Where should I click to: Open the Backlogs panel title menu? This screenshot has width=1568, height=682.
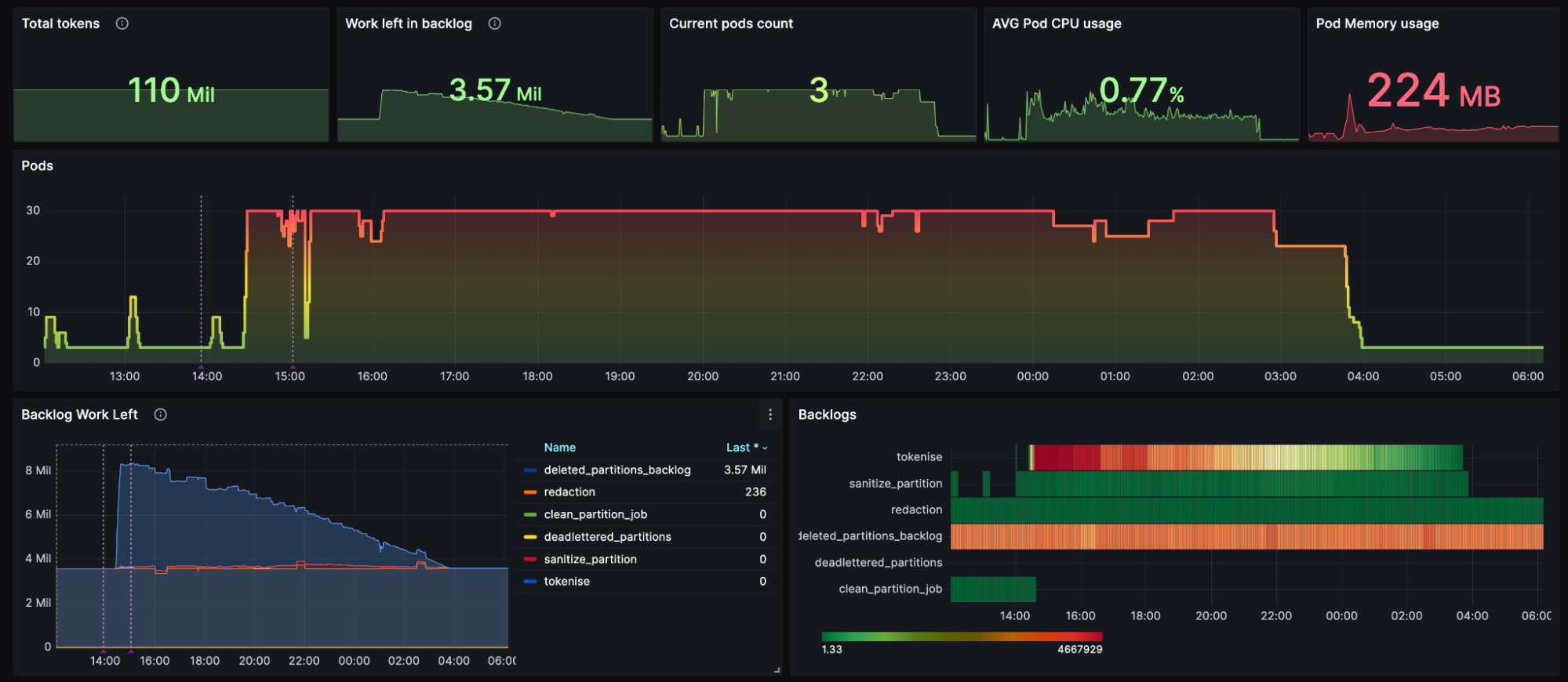(827, 415)
